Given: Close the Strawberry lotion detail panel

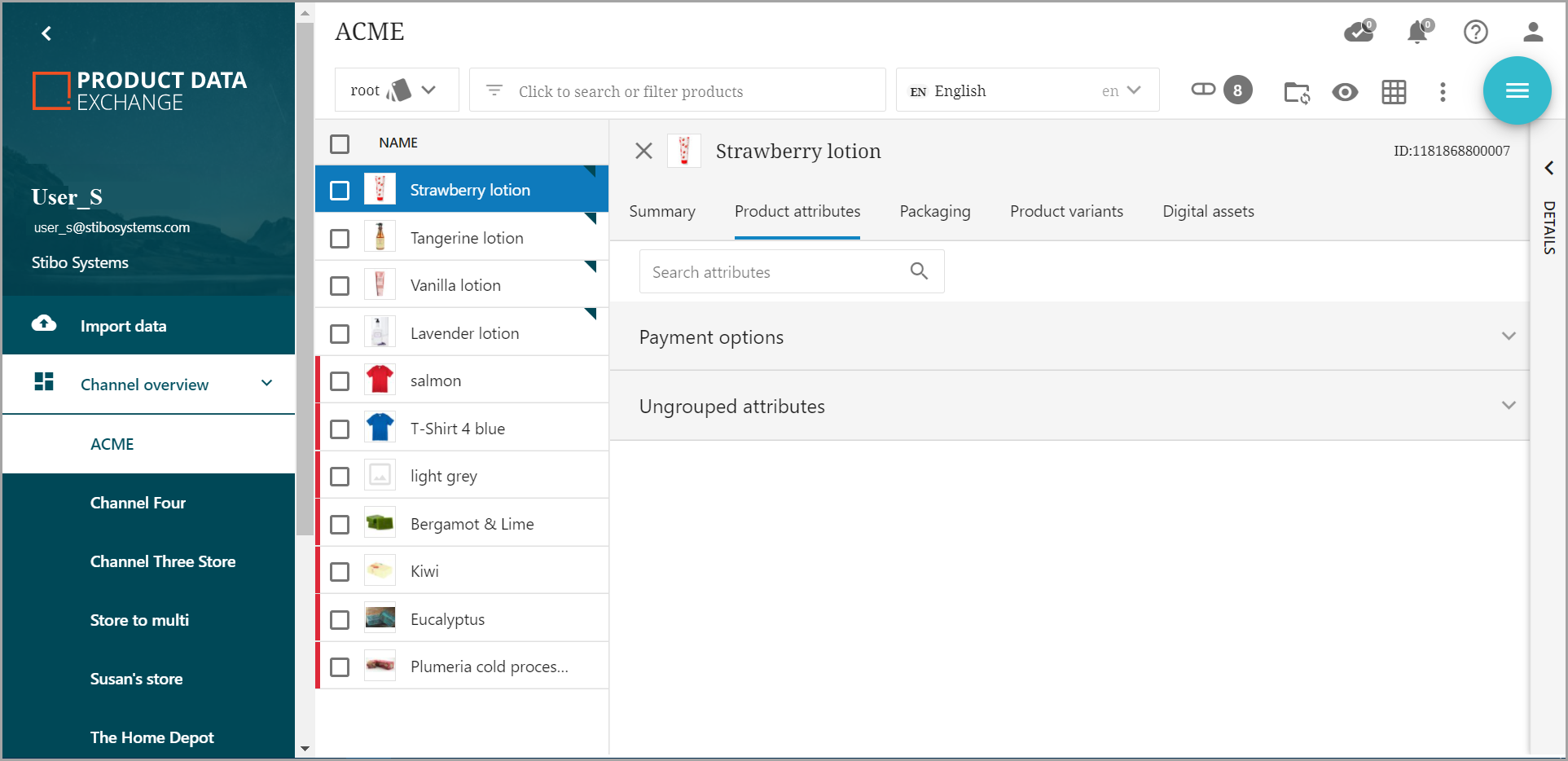Looking at the screenshot, I should point(643,152).
